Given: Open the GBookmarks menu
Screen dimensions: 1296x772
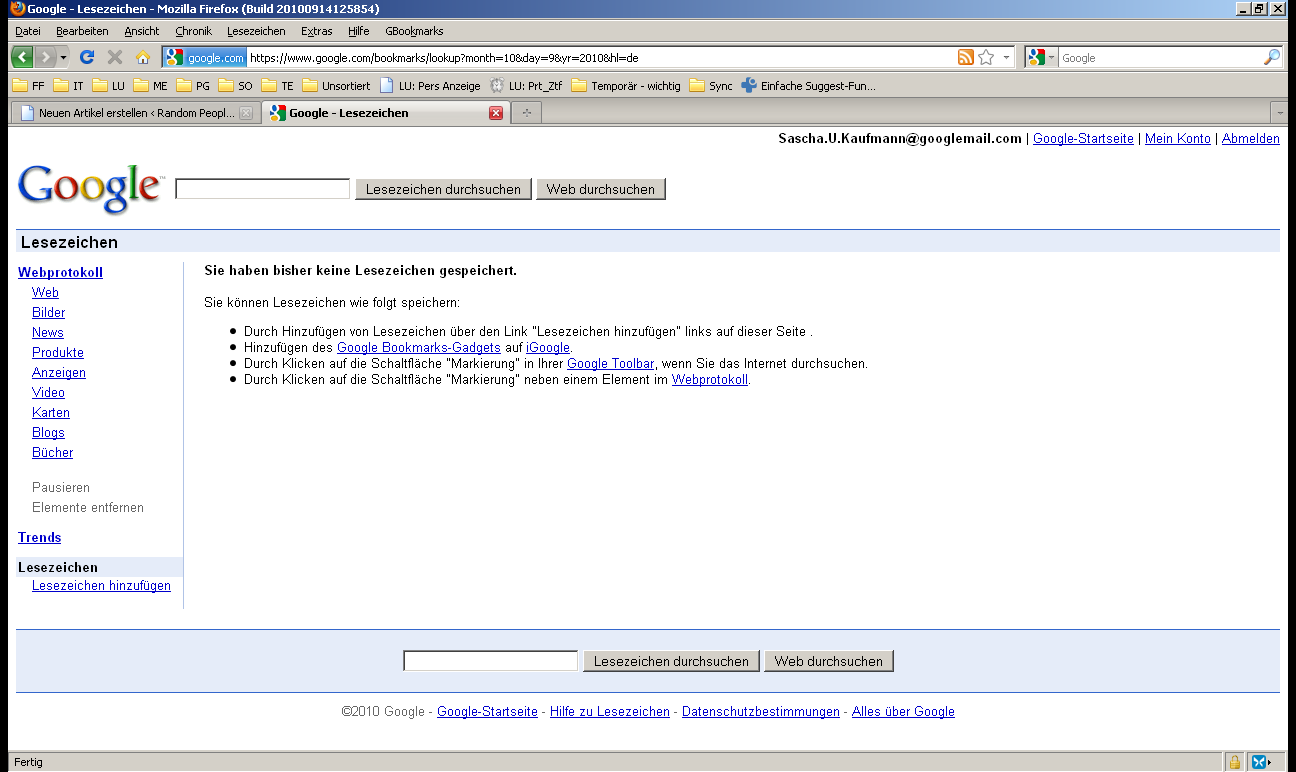Looking at the screenshot, I should [x=414, y=31].
